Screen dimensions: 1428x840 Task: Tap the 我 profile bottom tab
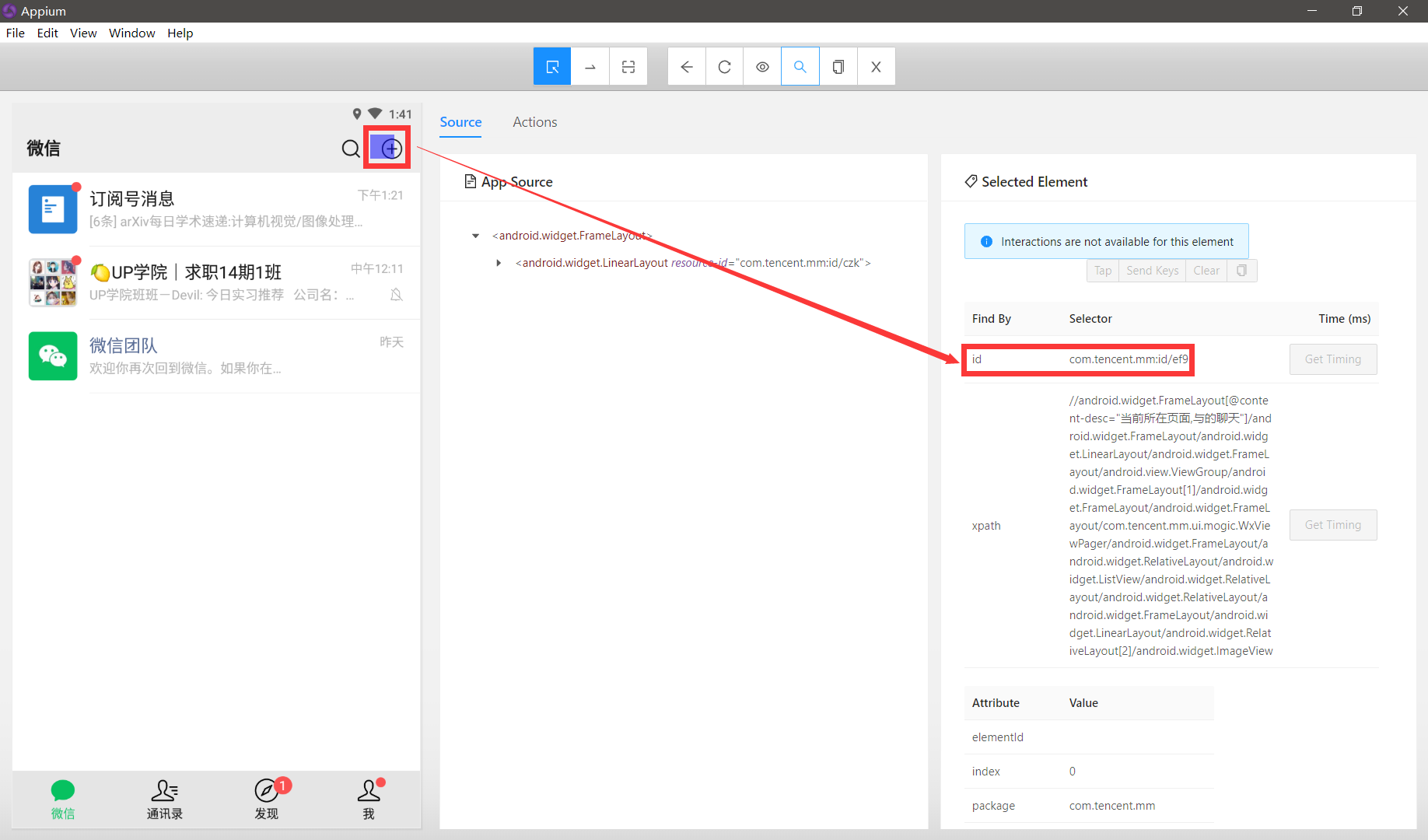pyautogui.click(x=369, y=800)
